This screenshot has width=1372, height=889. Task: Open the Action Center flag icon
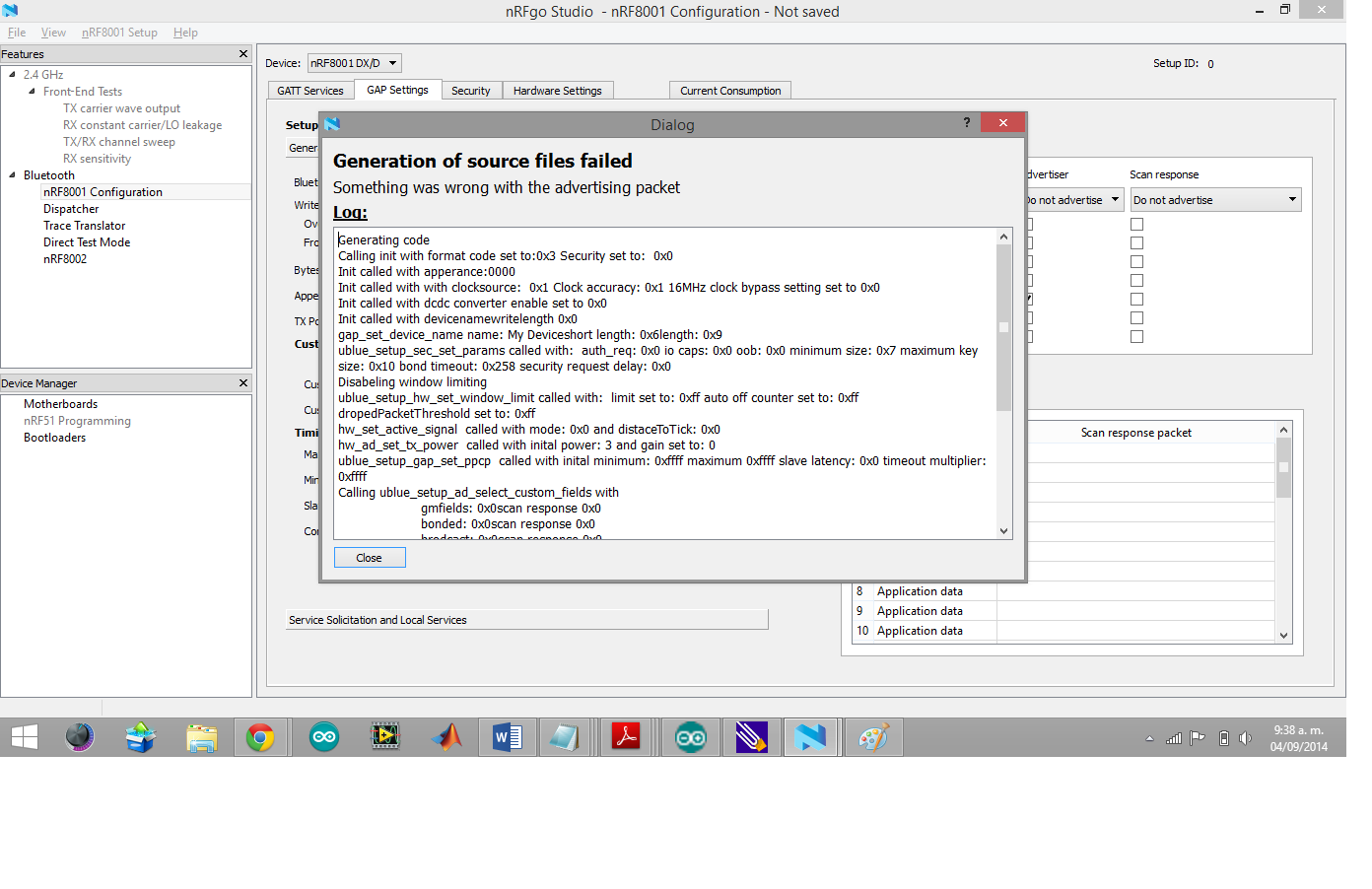pos(1198,738)
